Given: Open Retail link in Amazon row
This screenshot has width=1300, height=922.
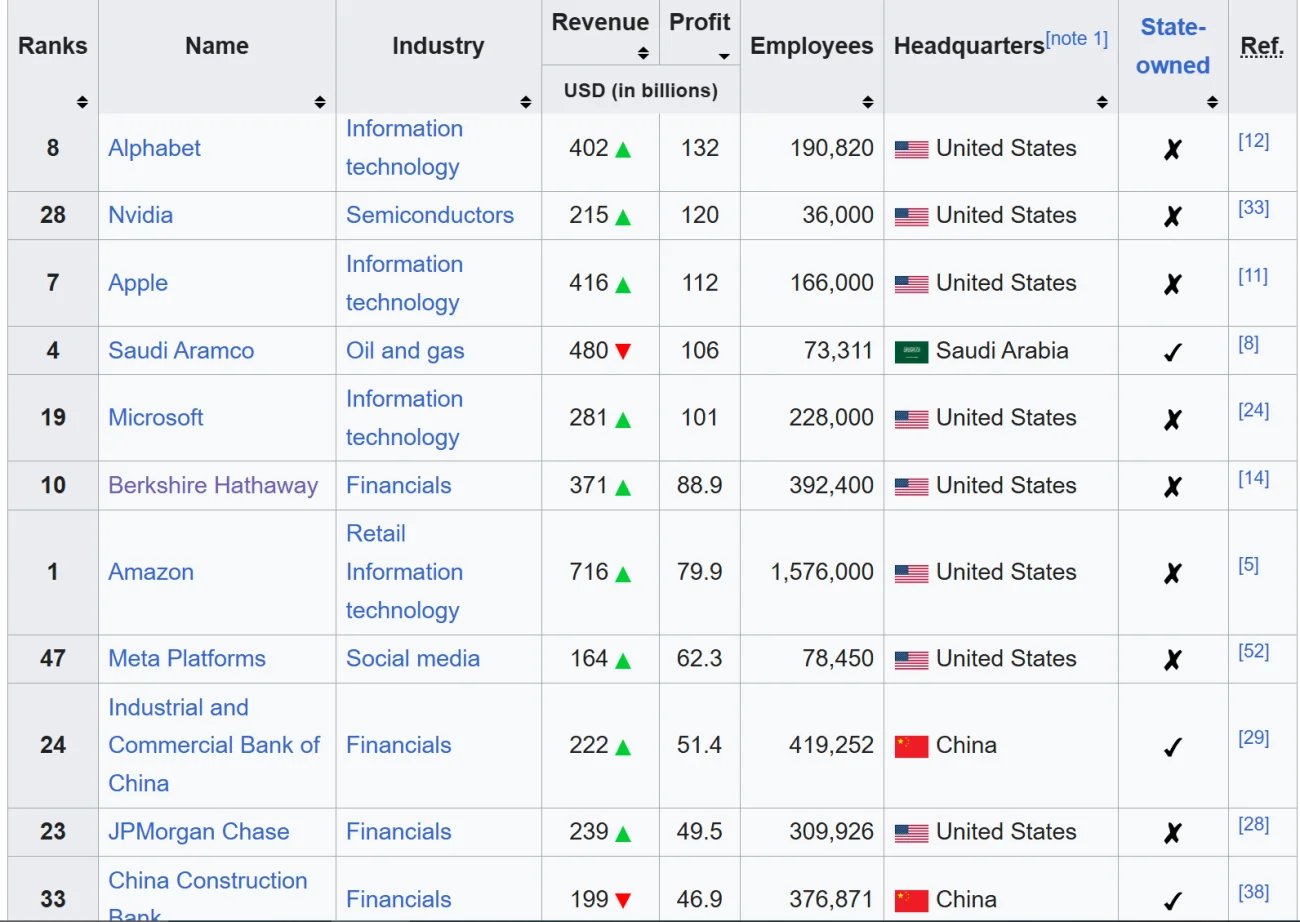Looking at the screenshot, I should tap(375, 533).
